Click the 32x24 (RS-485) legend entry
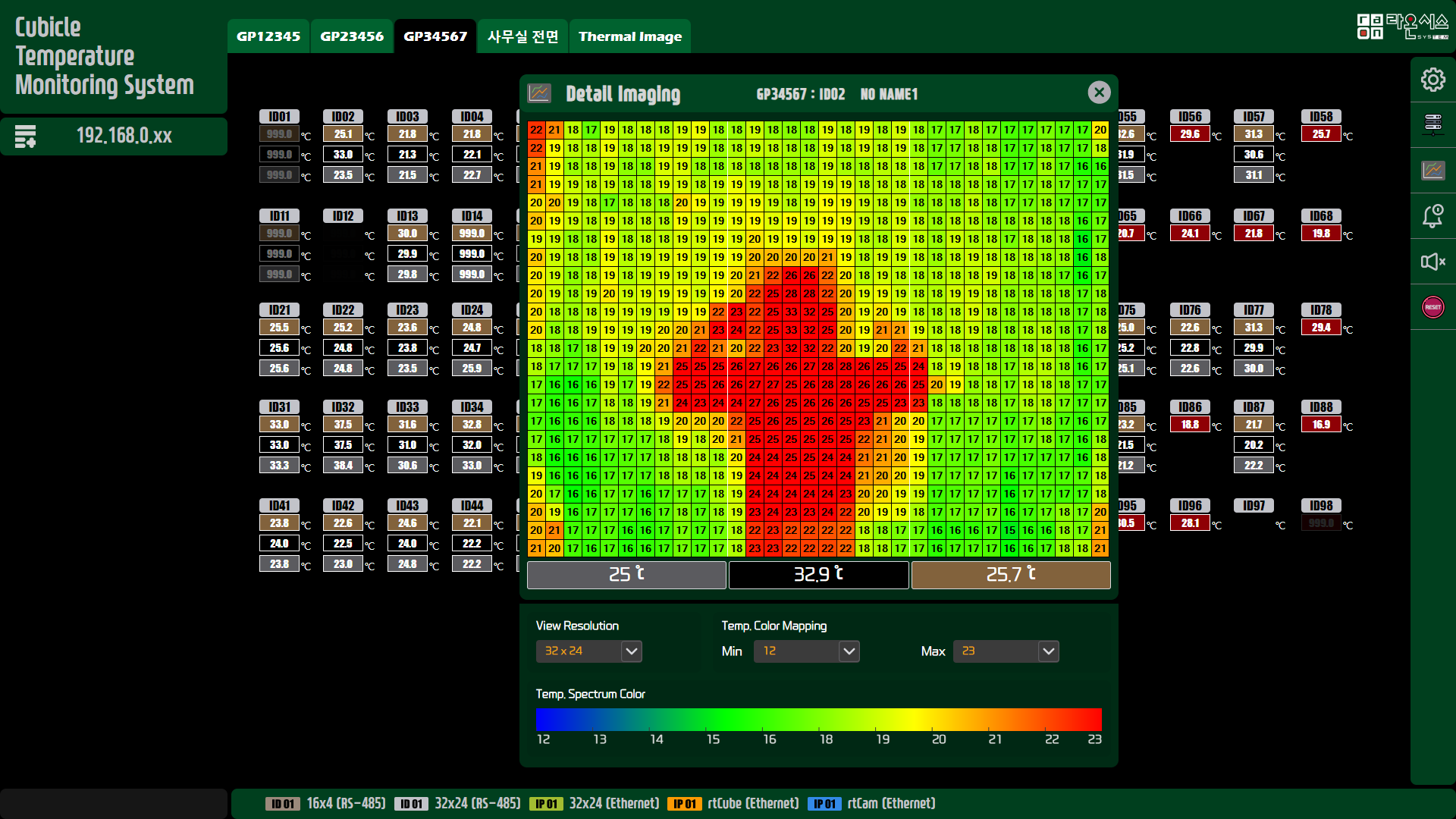The width and height of the screenshot is (1456, 819). 478,803
